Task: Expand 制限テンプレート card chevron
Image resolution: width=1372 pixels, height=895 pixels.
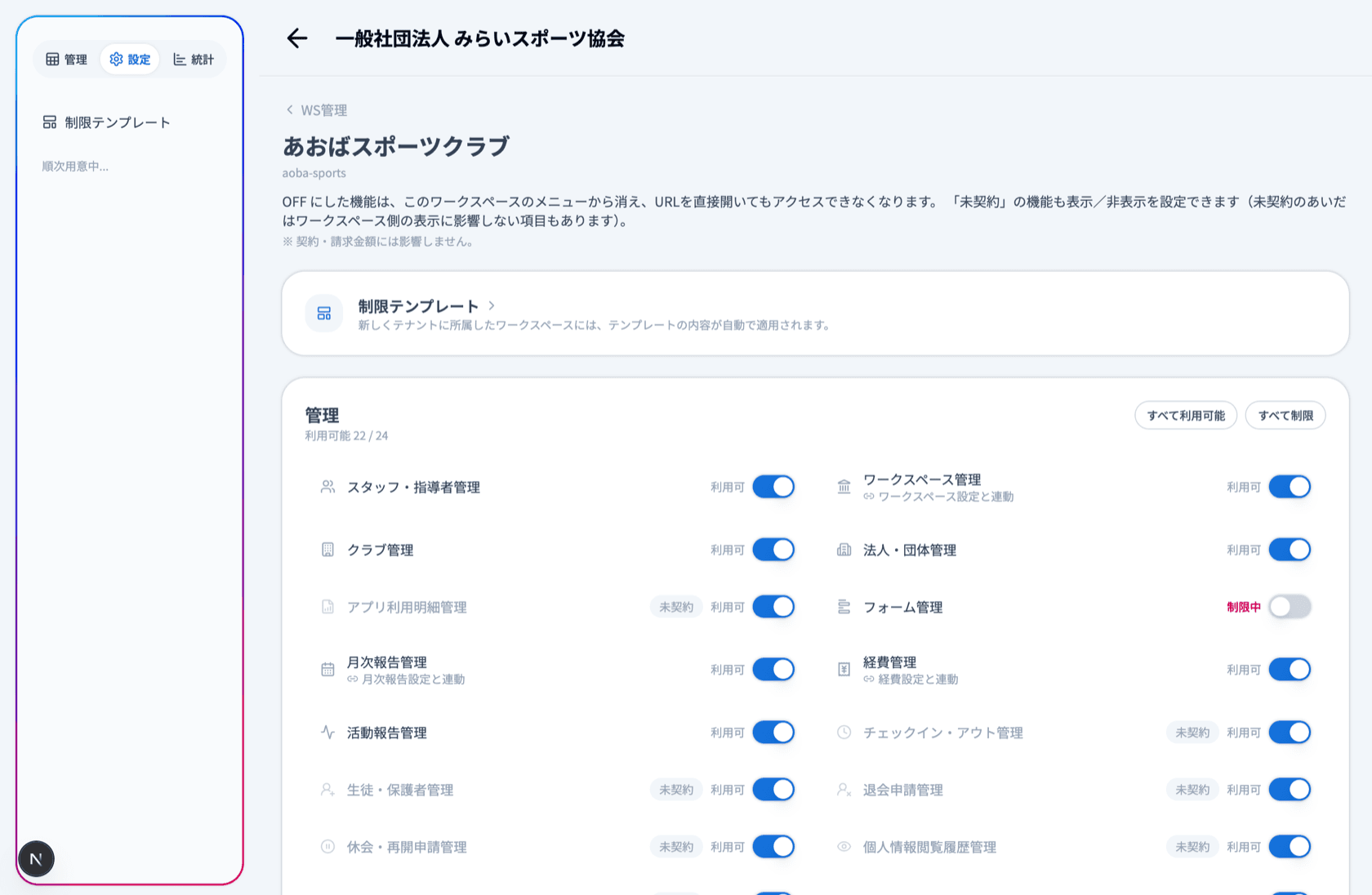Action: pos(492,305)
